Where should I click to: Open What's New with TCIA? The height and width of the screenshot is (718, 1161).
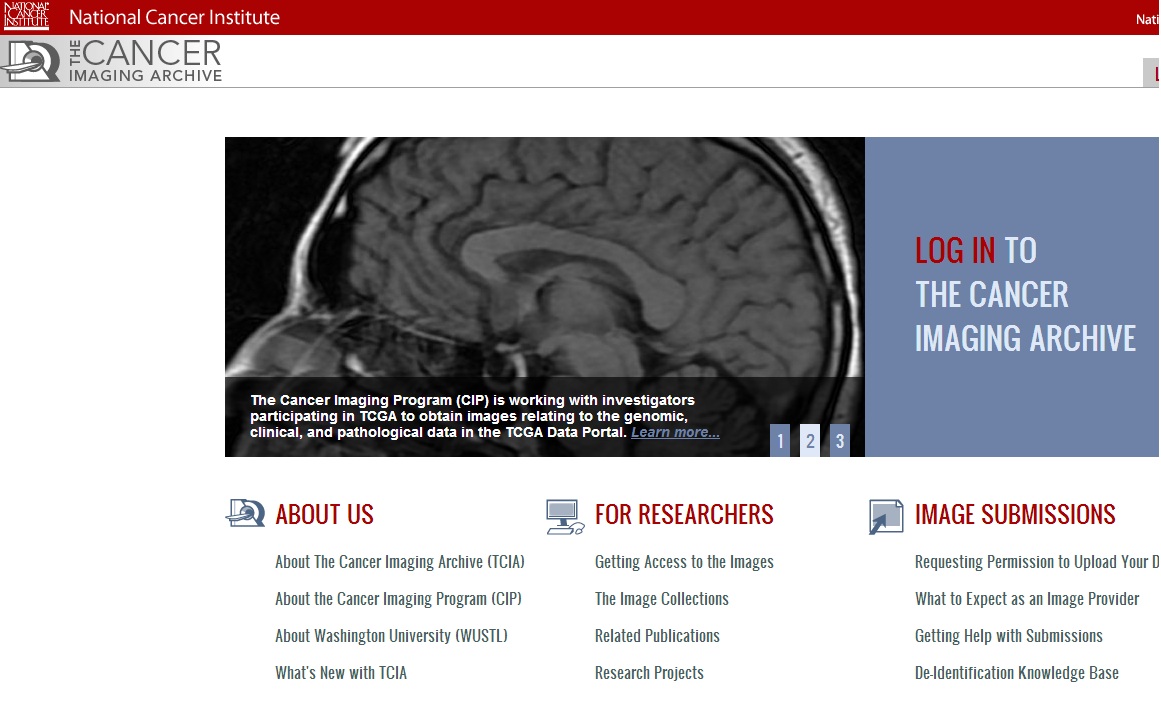(x=341, y=673)
